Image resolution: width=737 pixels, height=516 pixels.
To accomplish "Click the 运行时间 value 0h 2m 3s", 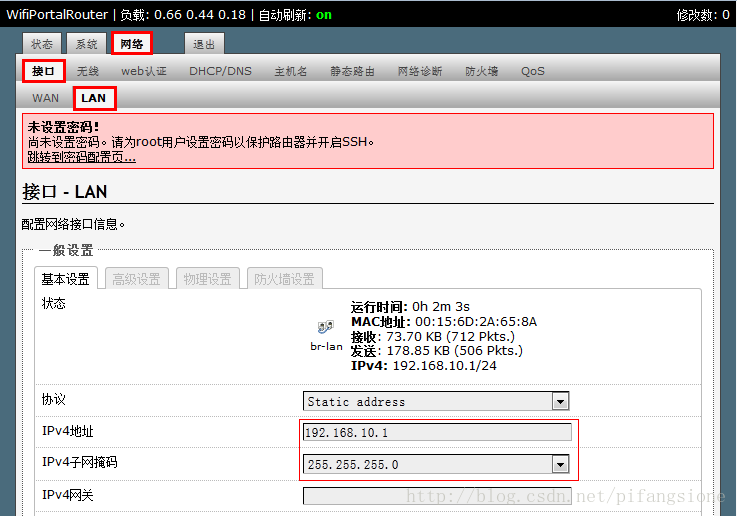I will tap(441, 307).
